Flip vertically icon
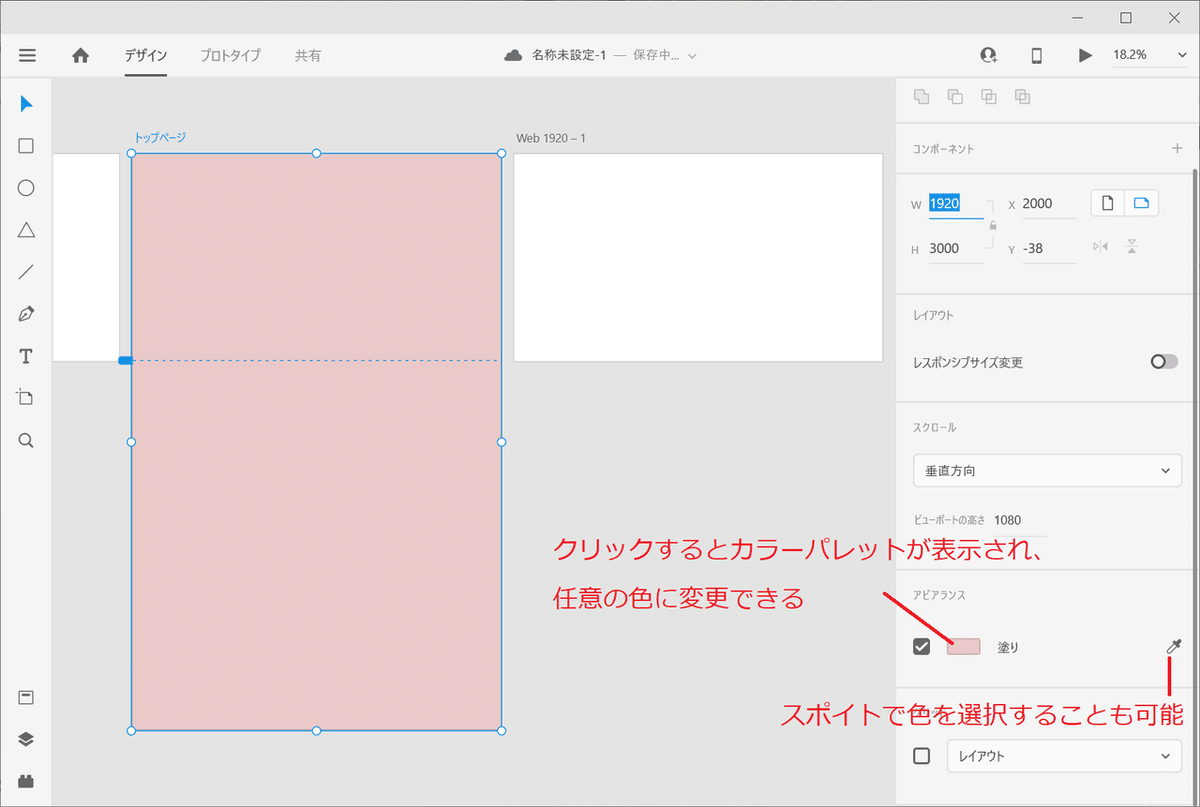This screenshot has width=1200, height=807. click(x=1132, y=247)
